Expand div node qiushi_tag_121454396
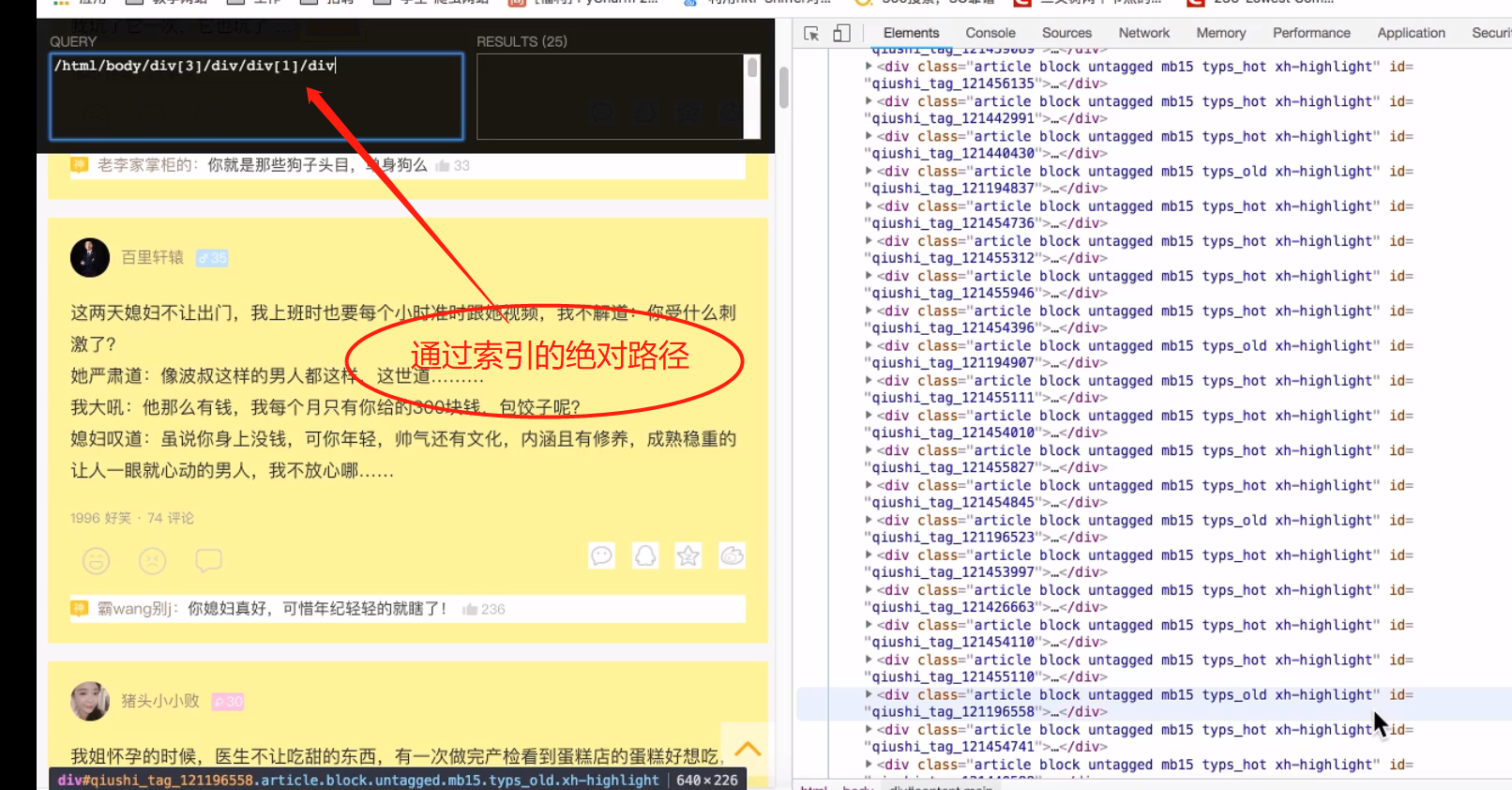Screen dimensions: 1512x790 point(869,311)
